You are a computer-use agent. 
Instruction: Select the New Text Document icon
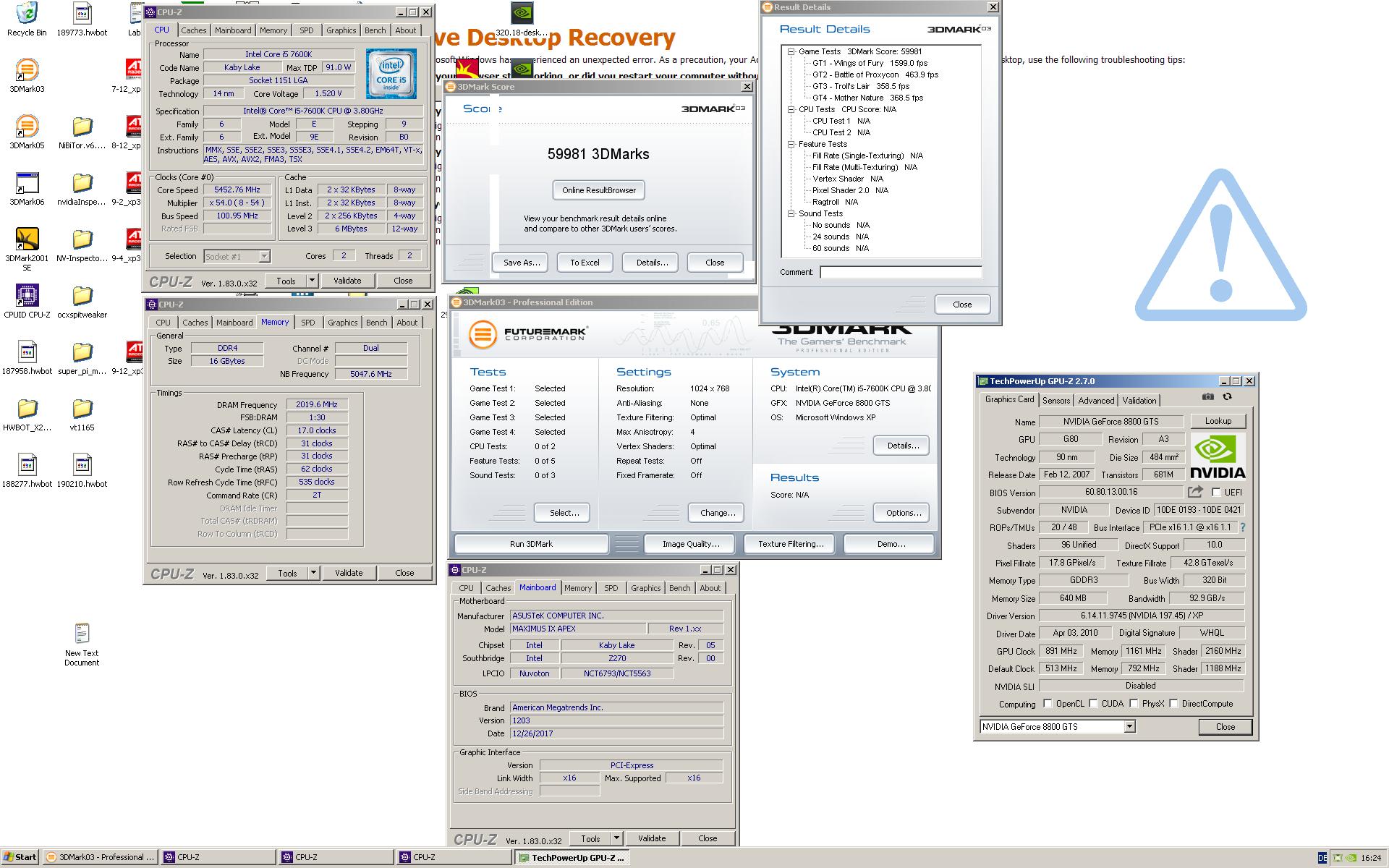point(82,644)
